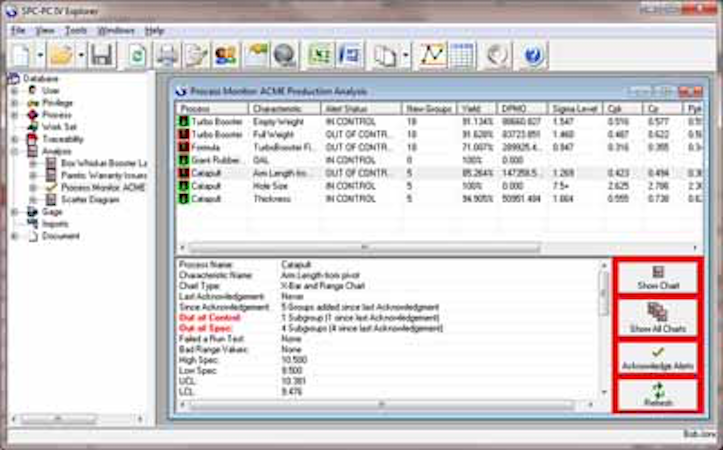This screenshot has width=723, height=450.
Task: Sort by the DPMO column header
Action: 522,109
